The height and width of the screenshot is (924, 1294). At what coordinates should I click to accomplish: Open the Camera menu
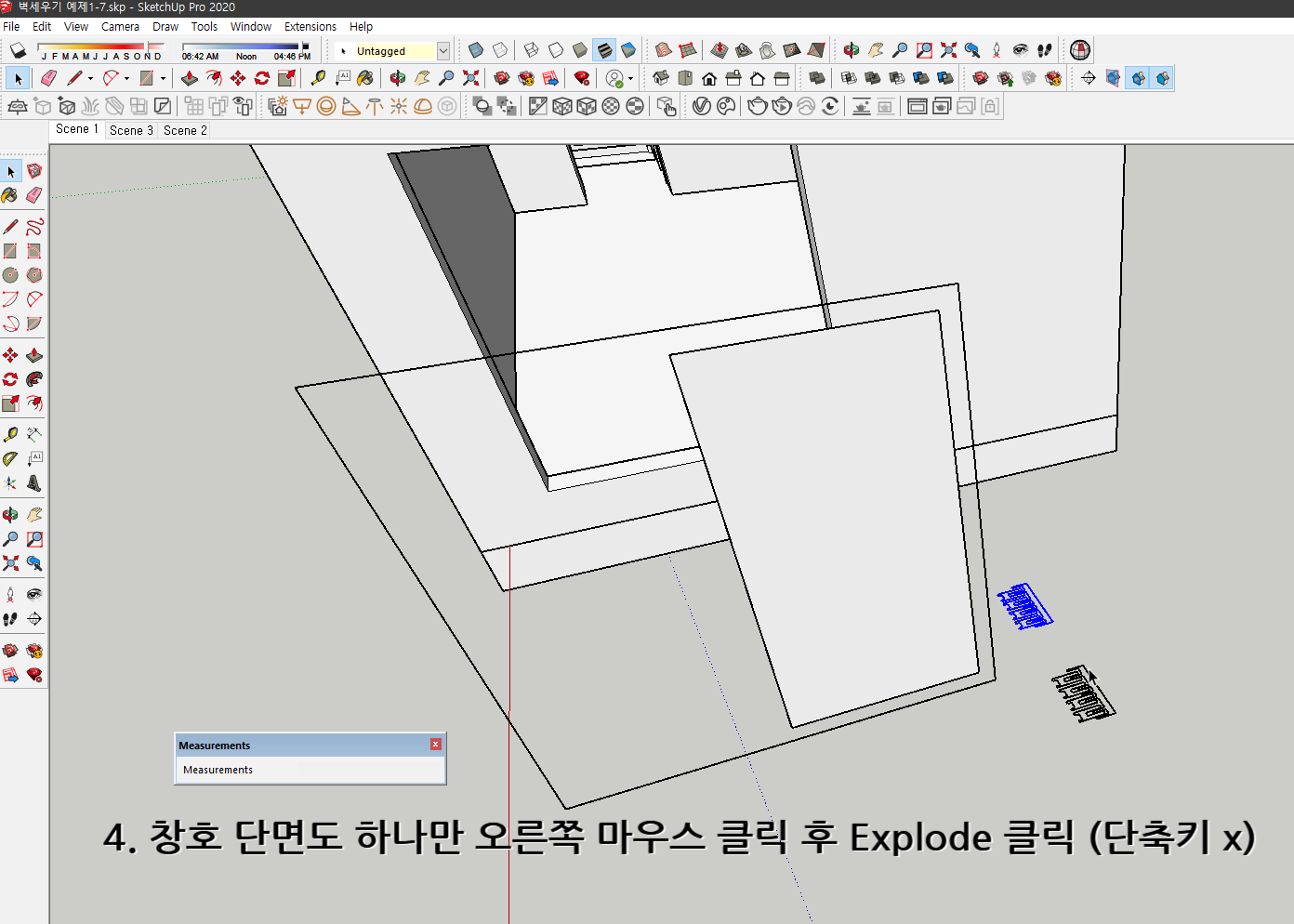click(x=120, y=26)
